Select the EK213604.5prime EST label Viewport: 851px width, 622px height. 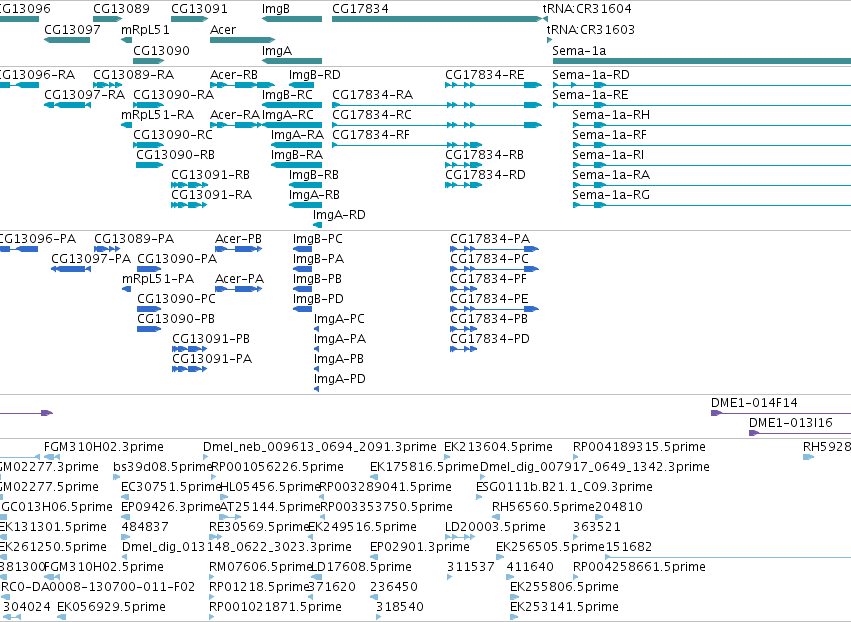pos(498,447)
